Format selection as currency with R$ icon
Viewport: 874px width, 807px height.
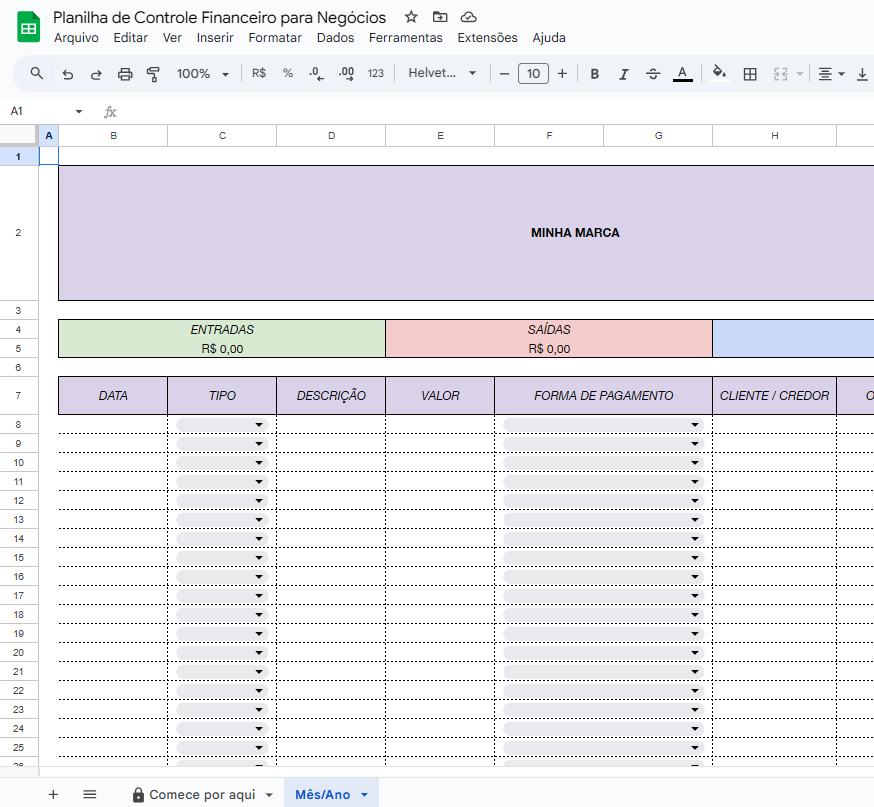(x=258, y=73)
